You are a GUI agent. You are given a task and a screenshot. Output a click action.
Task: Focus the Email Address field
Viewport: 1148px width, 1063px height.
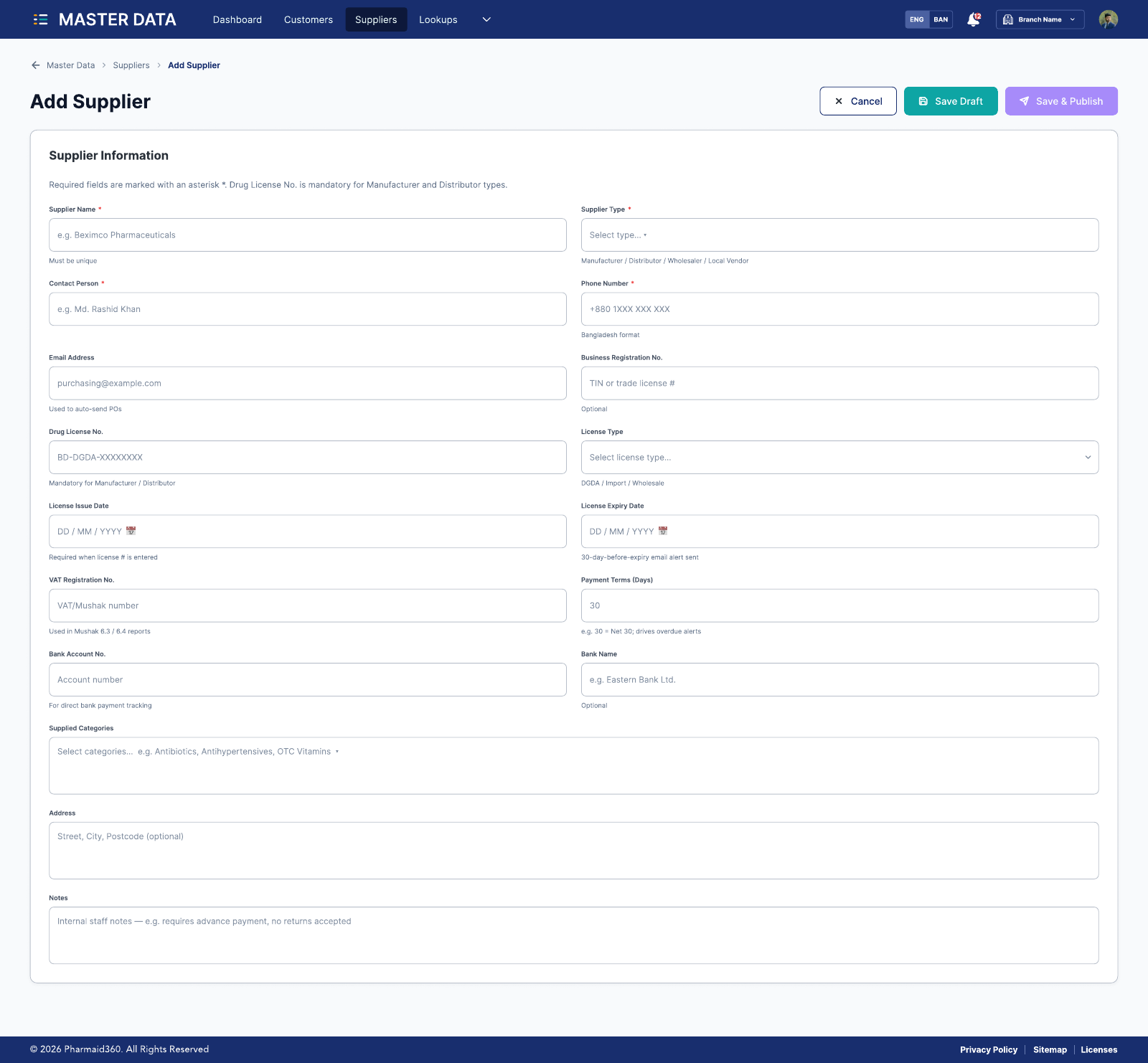308,383
